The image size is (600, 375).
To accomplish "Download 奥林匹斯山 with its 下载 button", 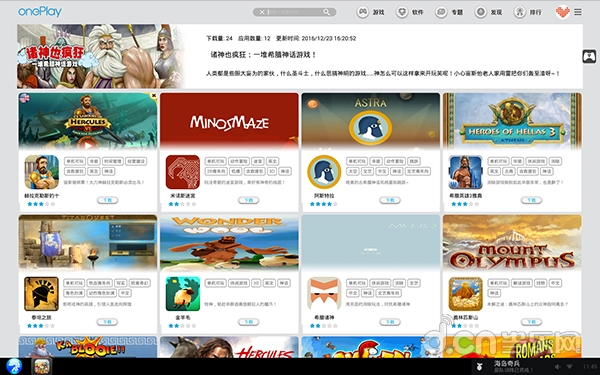I will point(532,322).
